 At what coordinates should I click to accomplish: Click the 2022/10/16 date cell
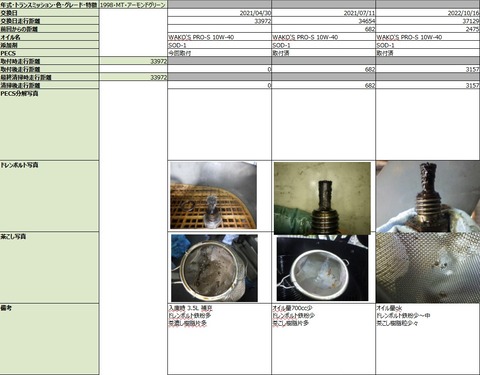pyautogui.click(x=428, y=13)
